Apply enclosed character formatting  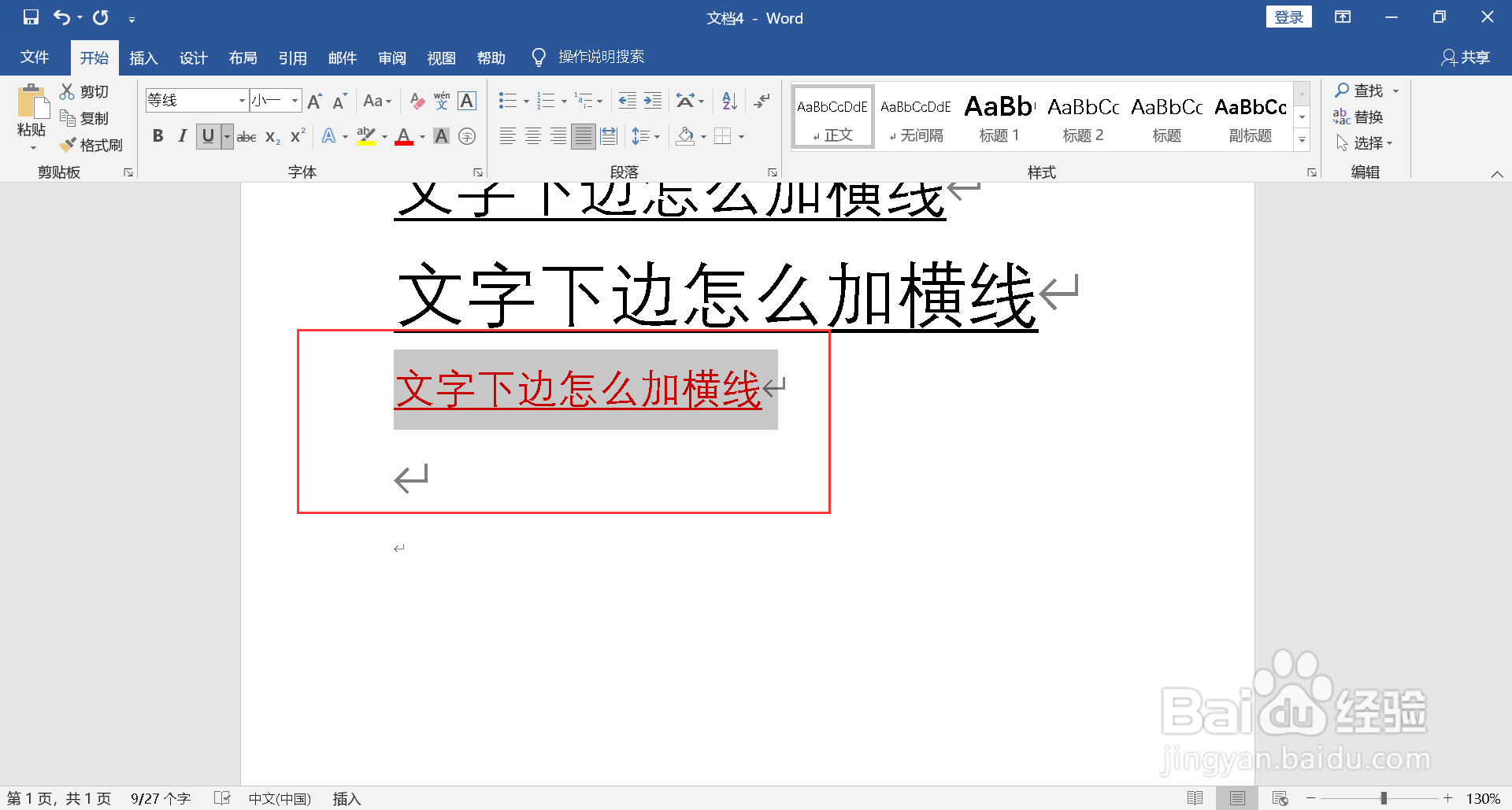click(x=467, y=137)
